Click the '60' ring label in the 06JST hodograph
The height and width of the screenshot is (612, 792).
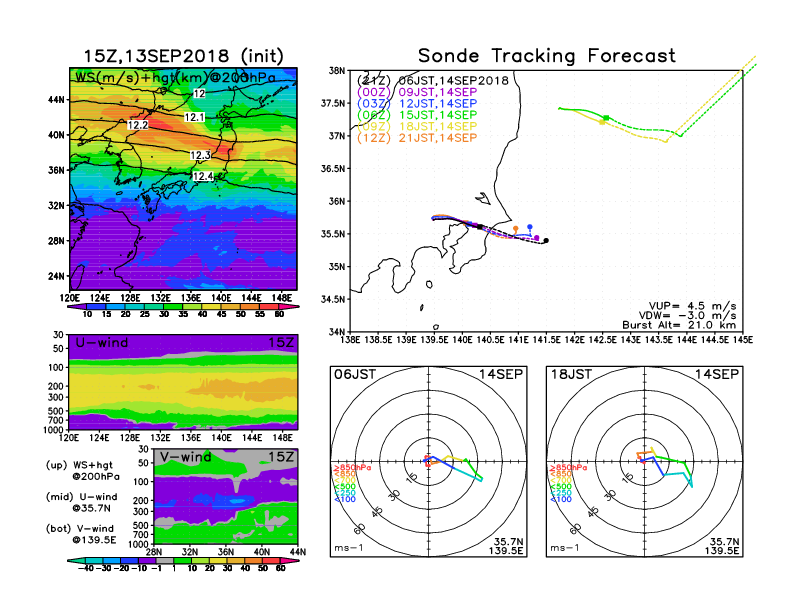tap(360, 529)
